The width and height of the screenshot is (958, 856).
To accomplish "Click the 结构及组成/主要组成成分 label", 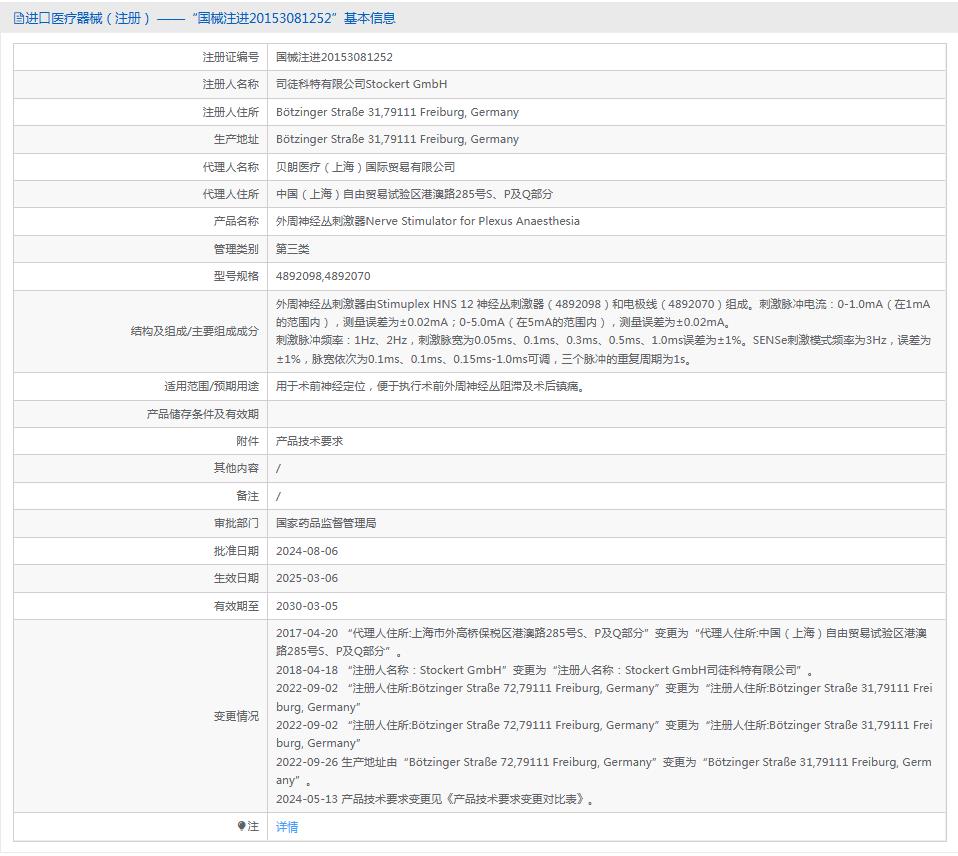I will click(x=194, y=331).
